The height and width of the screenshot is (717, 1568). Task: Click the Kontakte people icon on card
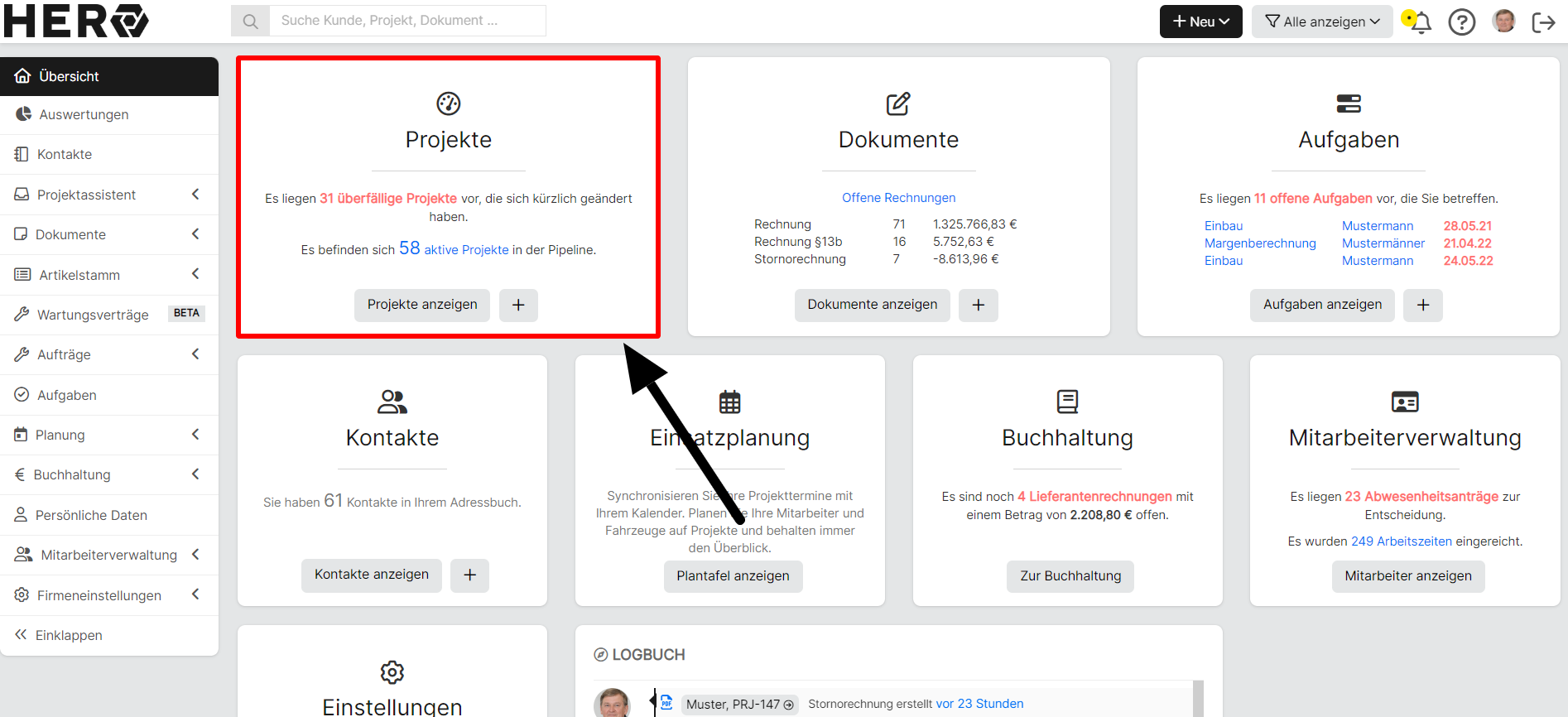click(392, 402)
